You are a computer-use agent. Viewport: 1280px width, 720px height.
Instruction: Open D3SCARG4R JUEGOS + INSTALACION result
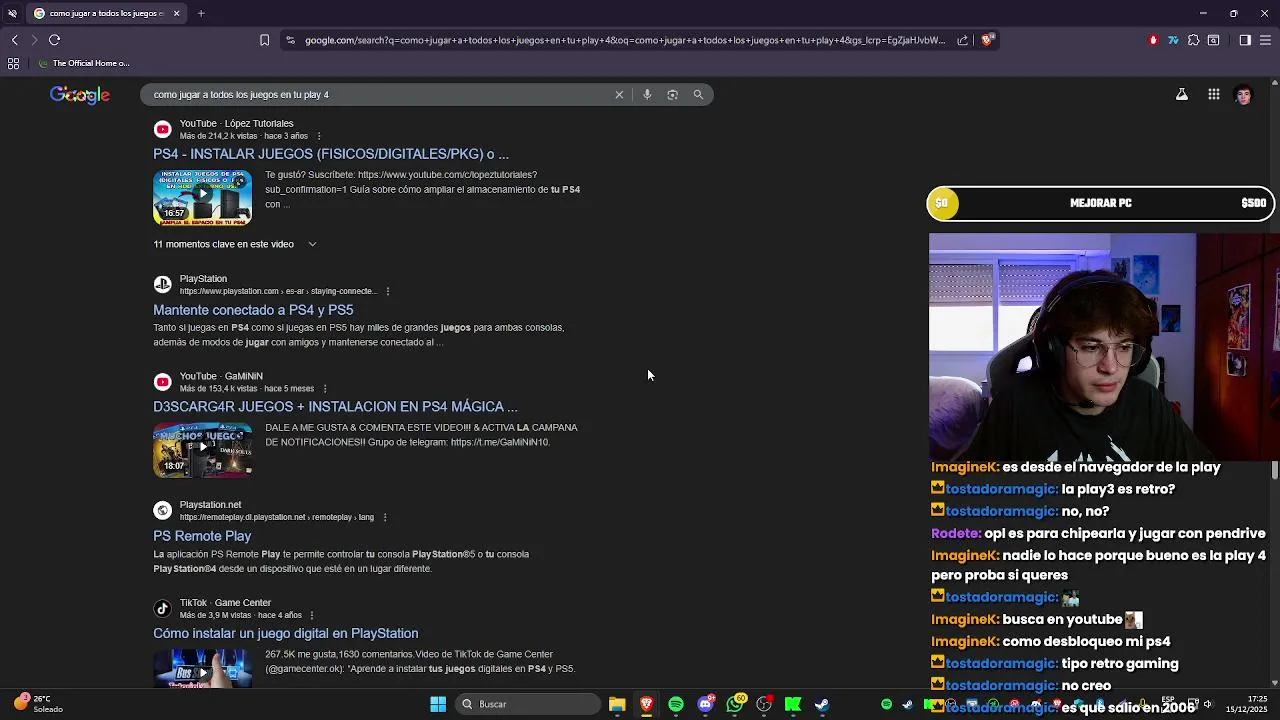click(335, 407)
